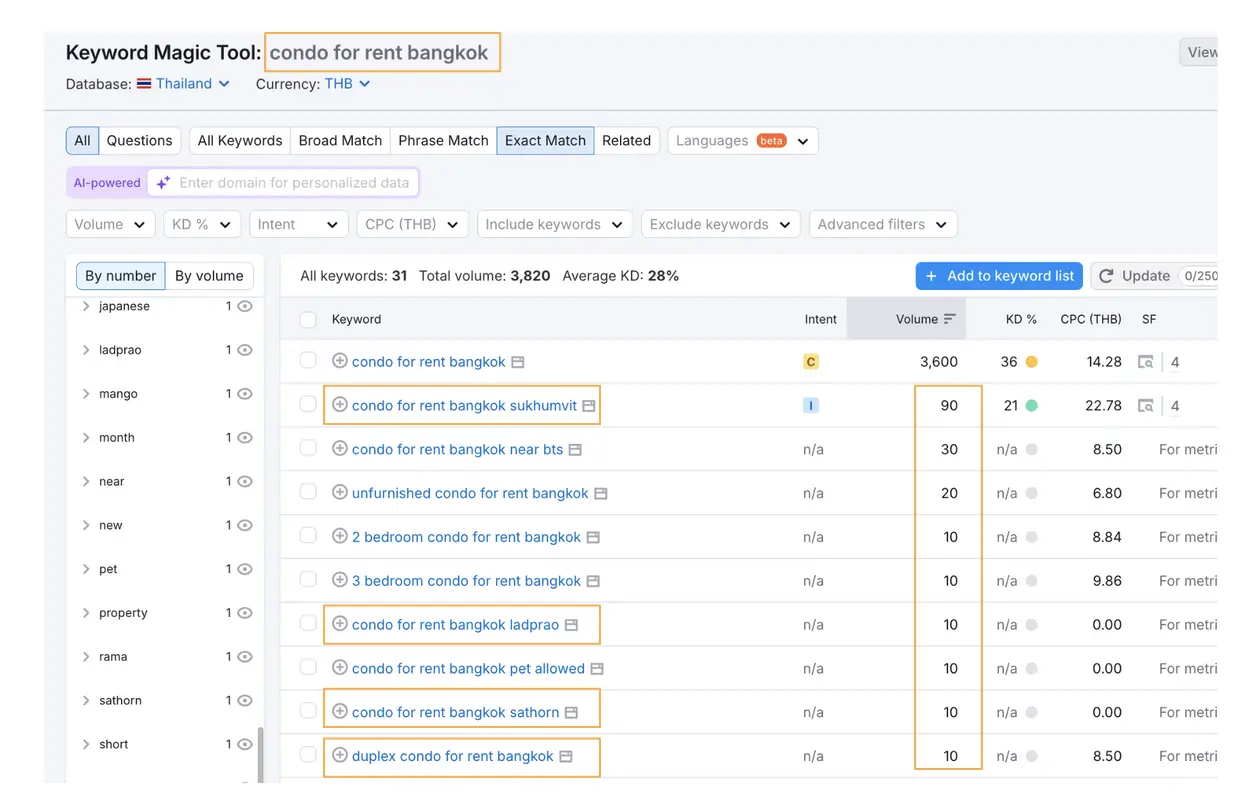Click the plus icon beside 'condo for rent bangkok near bts'

340,449
